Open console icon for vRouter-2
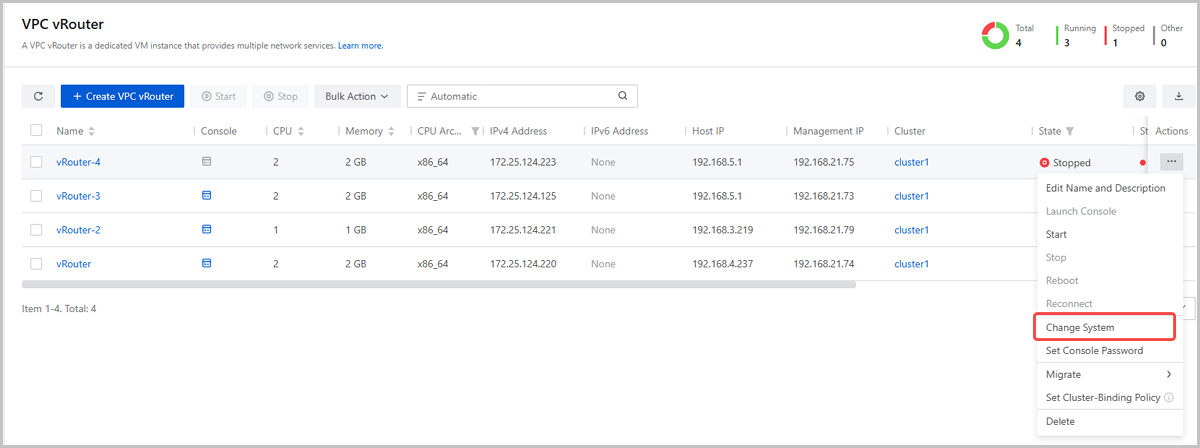 tap(207, 230)
